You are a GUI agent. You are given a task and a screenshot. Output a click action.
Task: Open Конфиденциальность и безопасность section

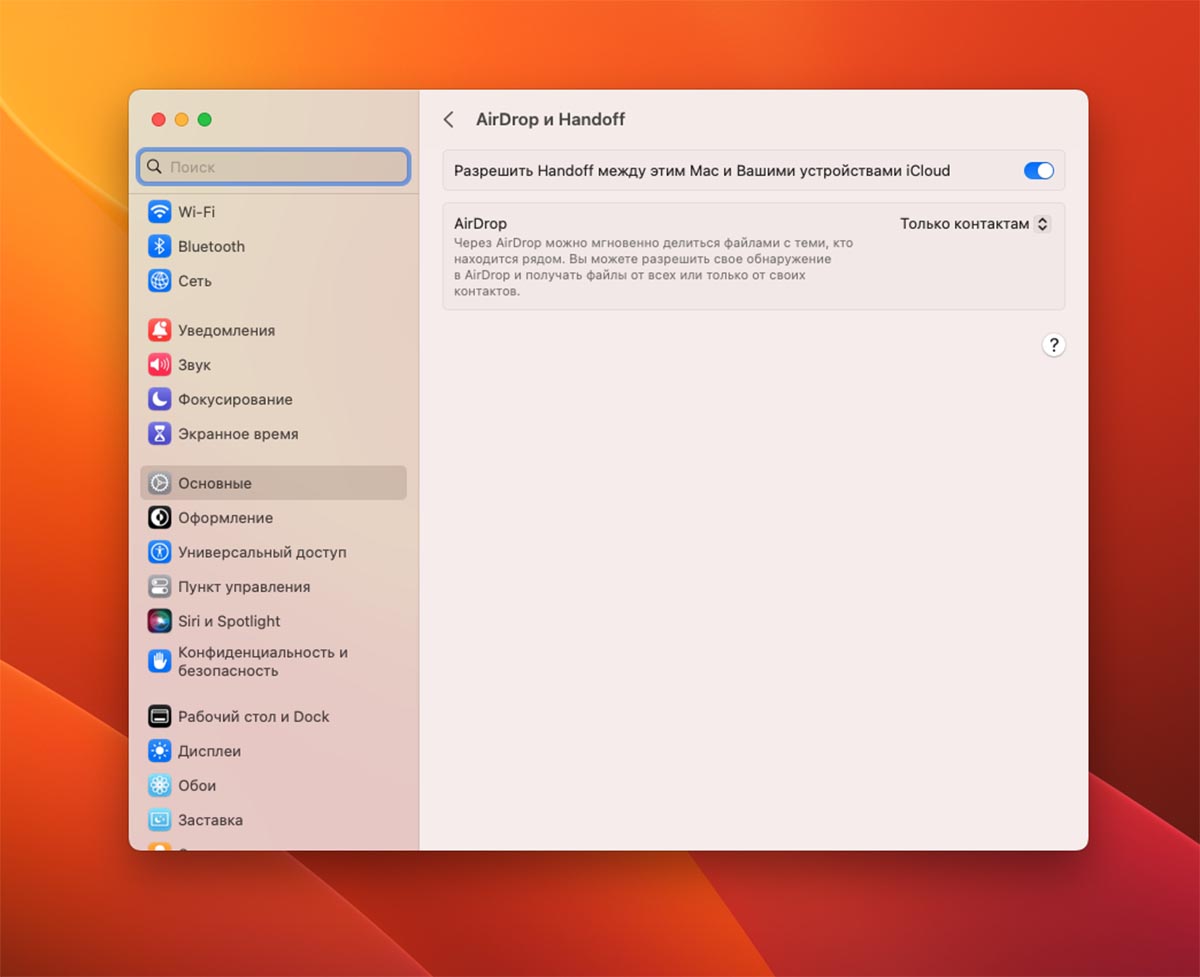262,661
